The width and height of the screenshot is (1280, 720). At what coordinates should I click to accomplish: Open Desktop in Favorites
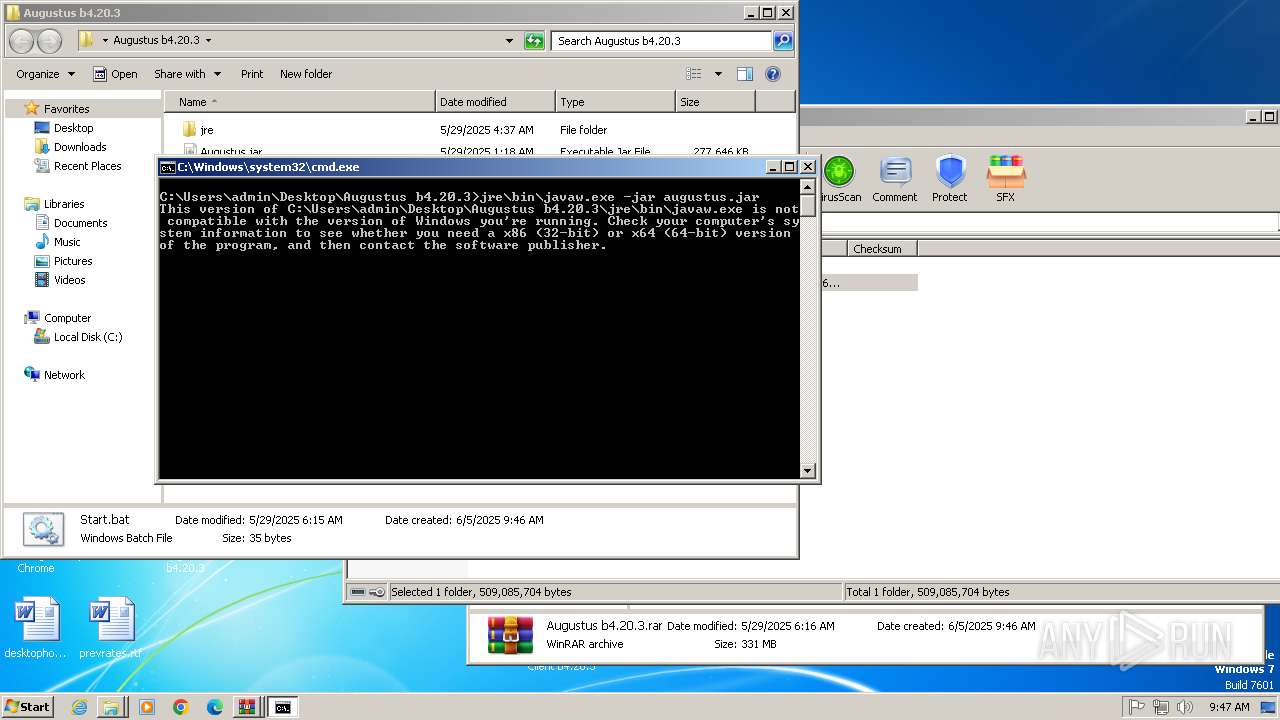[x=73, y=128]
